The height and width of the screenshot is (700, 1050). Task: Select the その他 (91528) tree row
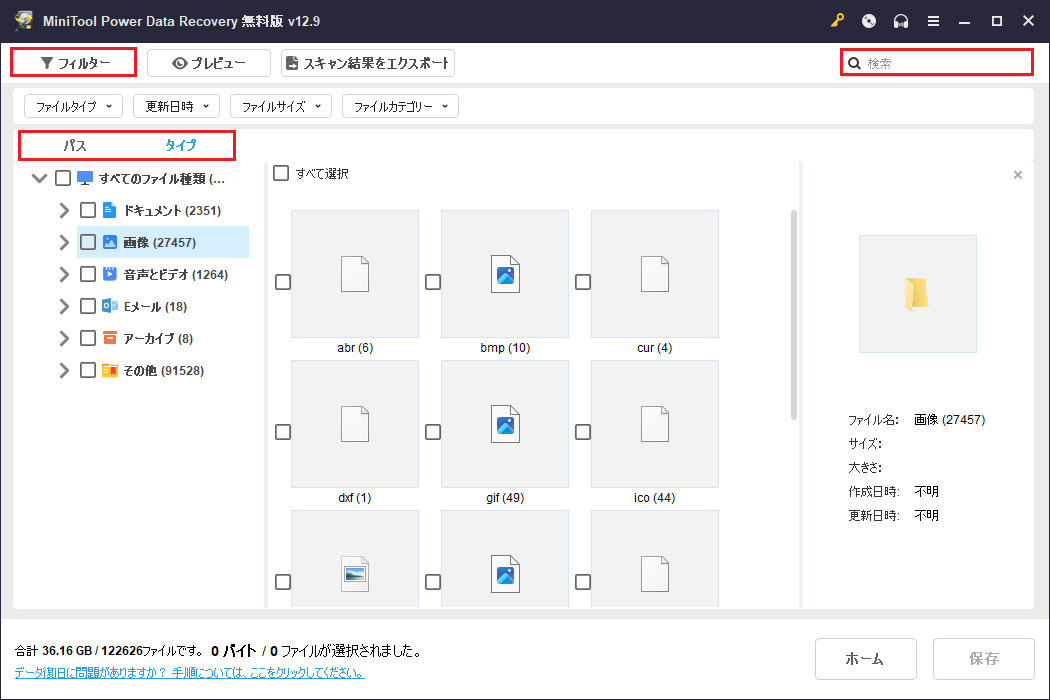(163, 370)
